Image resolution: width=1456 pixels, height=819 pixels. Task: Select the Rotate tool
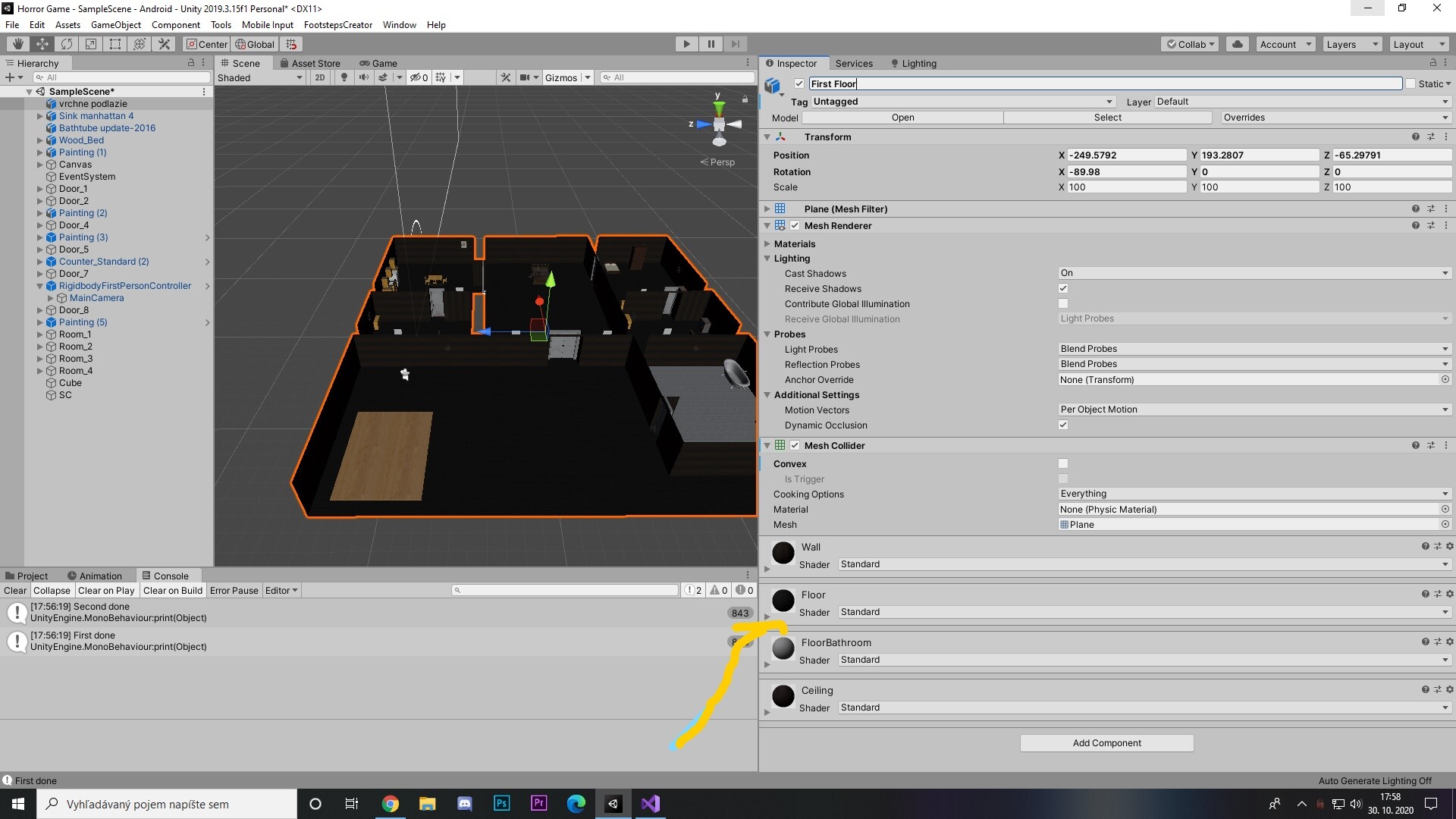[x=67, y=44]
